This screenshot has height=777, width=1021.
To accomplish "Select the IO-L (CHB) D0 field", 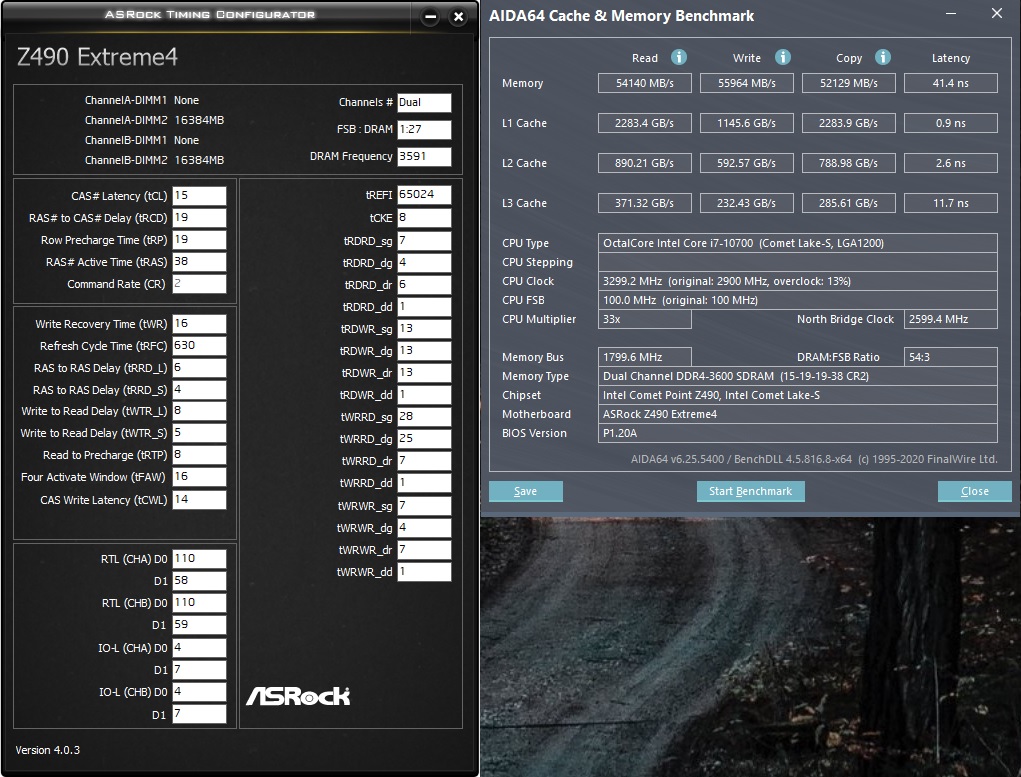I will (199, 692).
